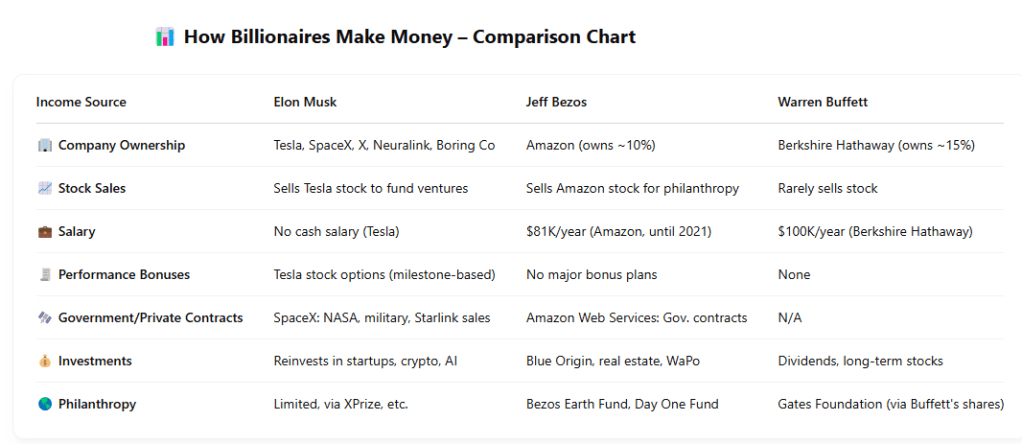1022x444 pixels.
Task: Click the globe icon beside Philanthropy
Action: click(44, 405)
